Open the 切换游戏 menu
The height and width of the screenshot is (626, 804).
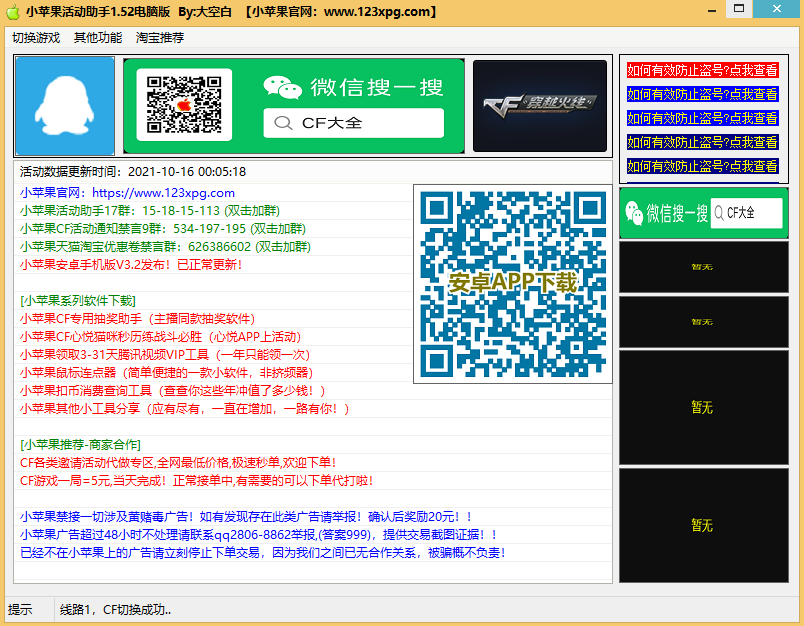[36, 37]
